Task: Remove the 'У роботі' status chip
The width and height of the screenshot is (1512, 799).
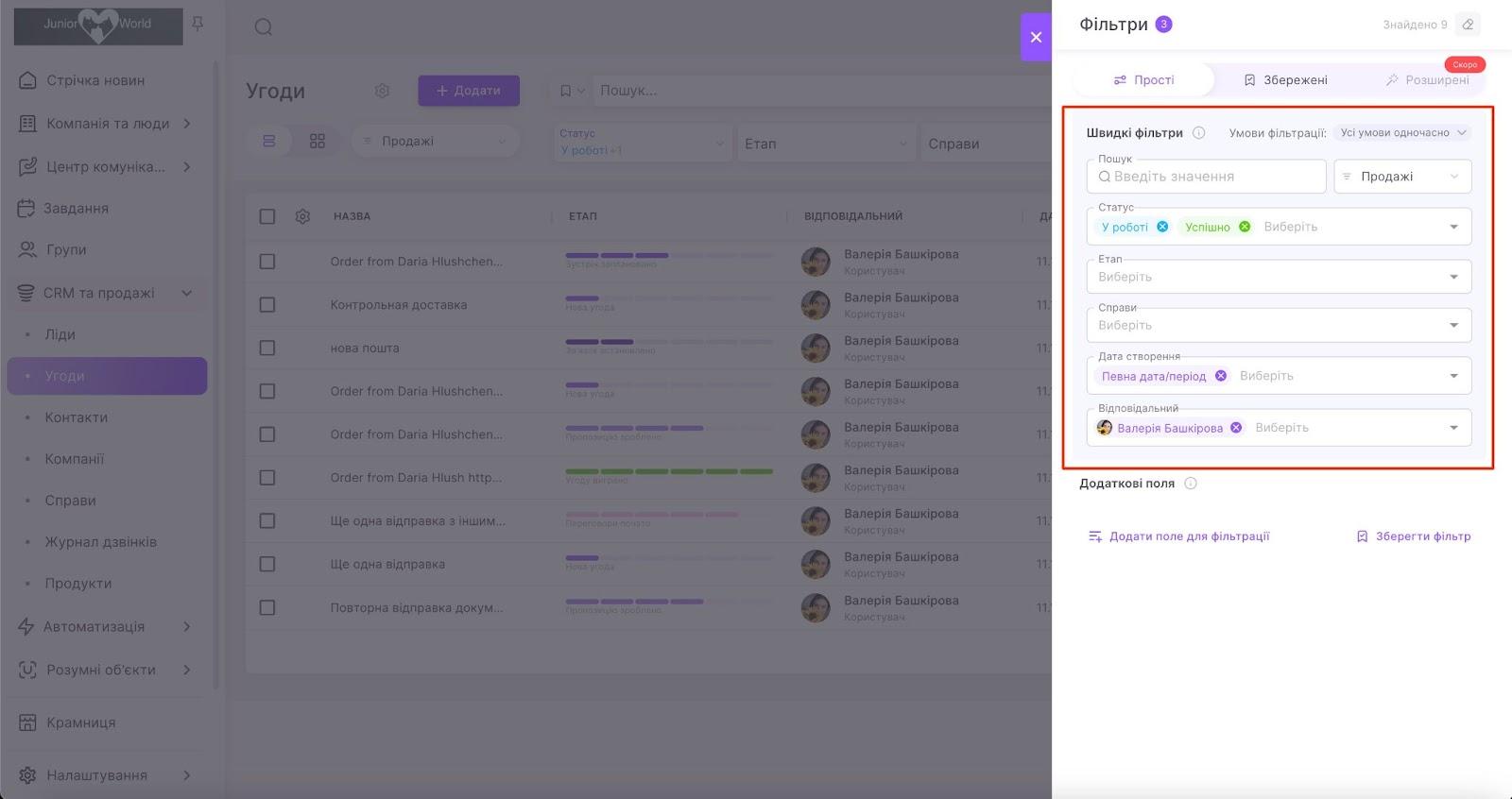Action: tap(1162, 227)
